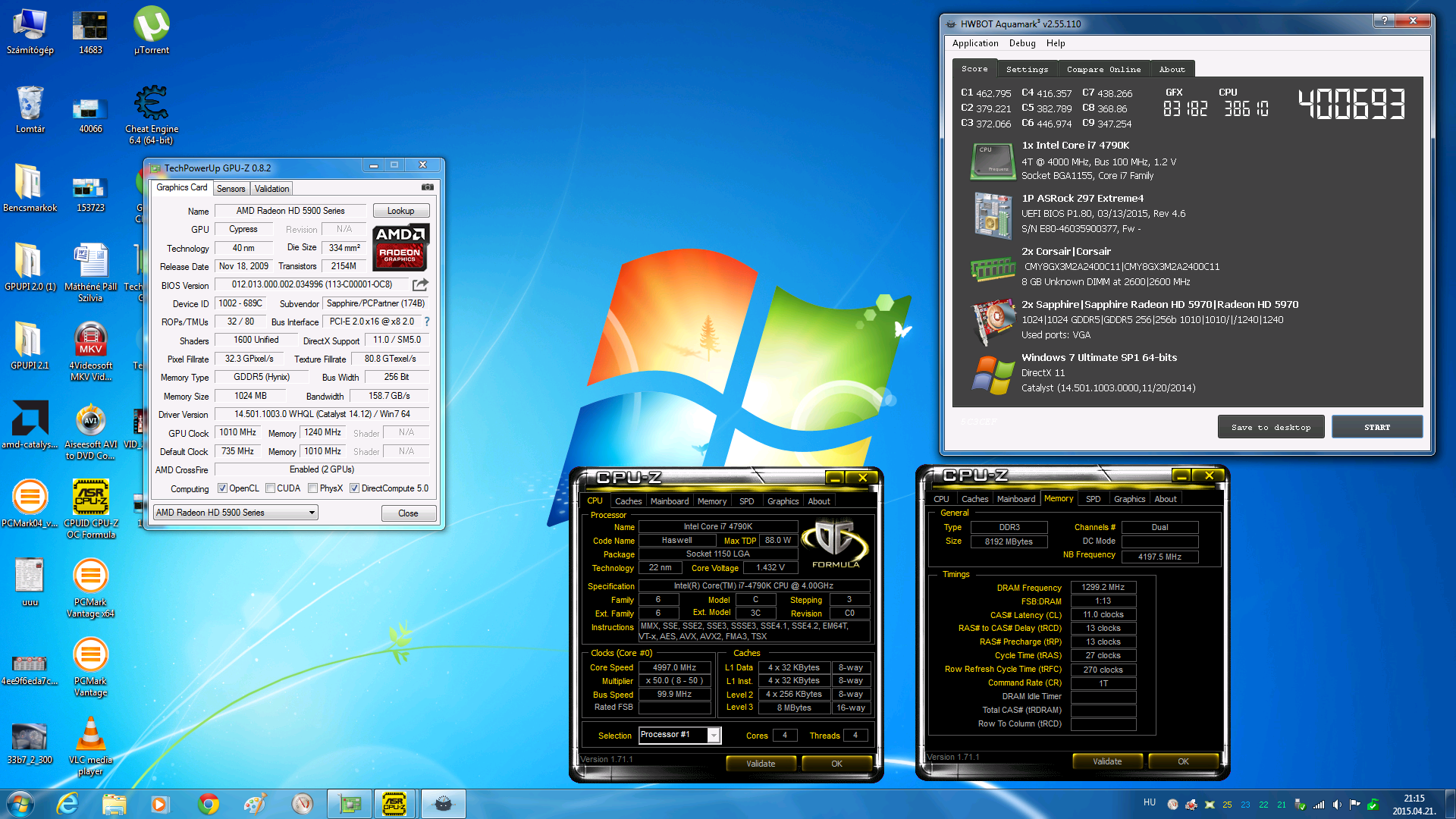
Task: Click the ASRock Formula logo in CPU-Z
Action: coord(835,544)
